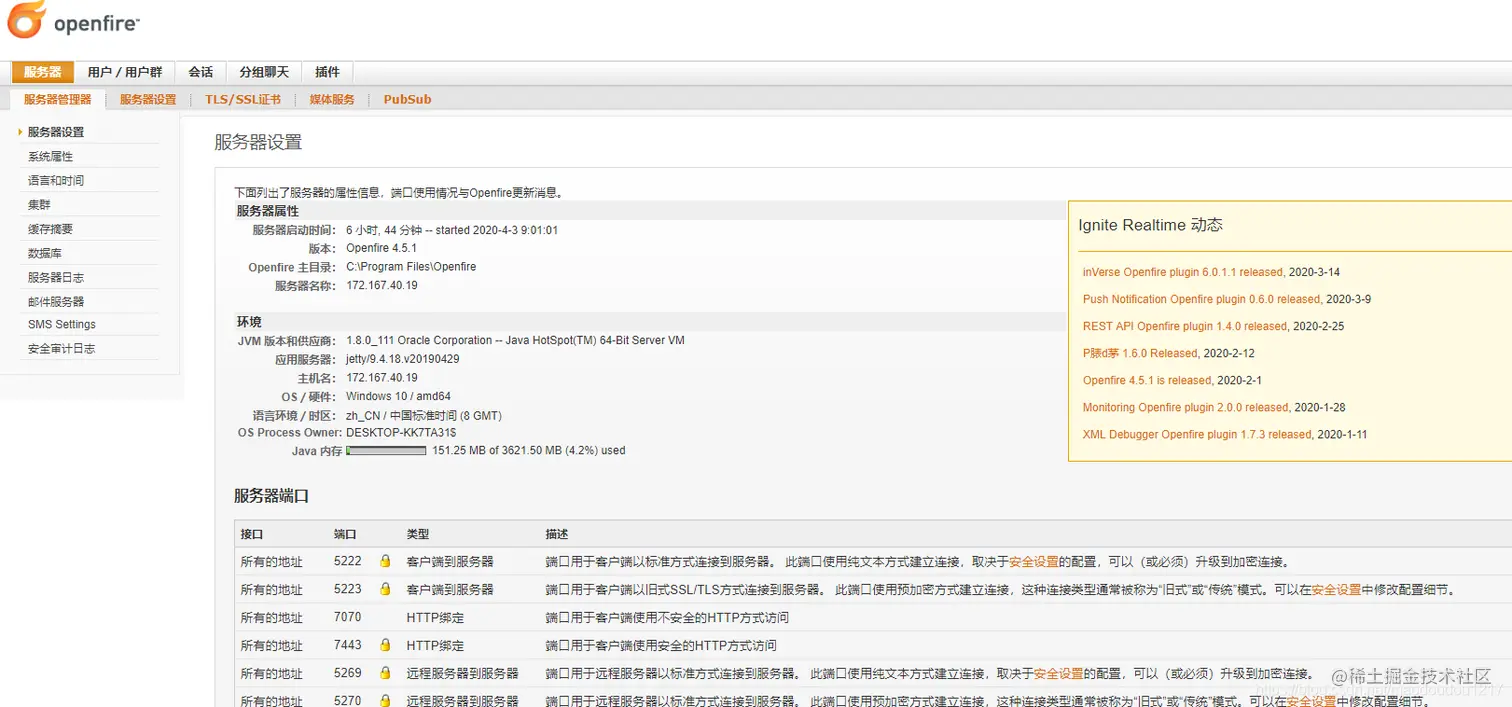The width and height of the screenshot is (1512, 707).
Task: Open 数据库 in the sidebar
Action: click(x=45, y=253)
